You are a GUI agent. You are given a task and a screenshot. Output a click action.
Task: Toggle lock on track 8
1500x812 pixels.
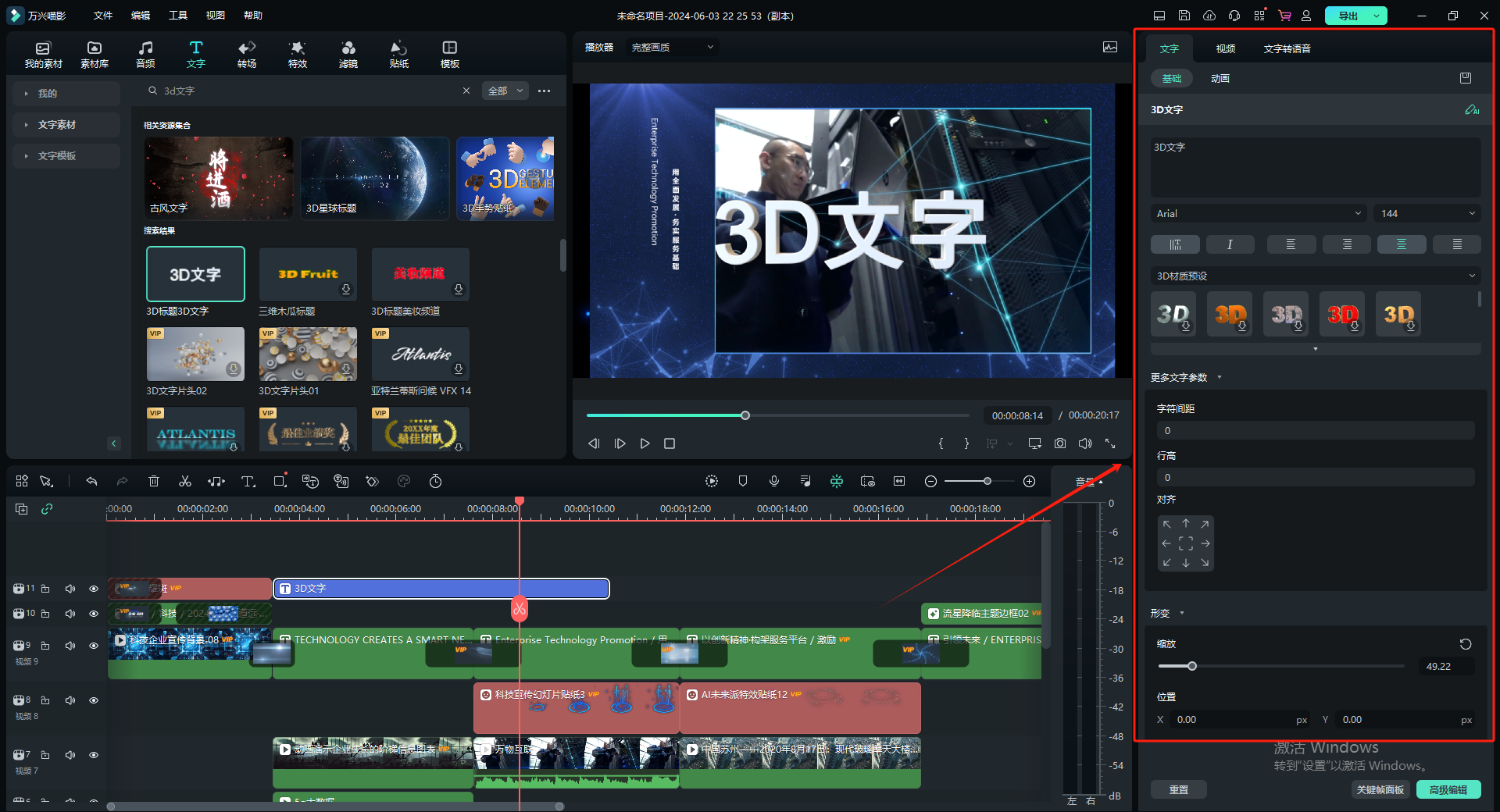pos(45,700)
